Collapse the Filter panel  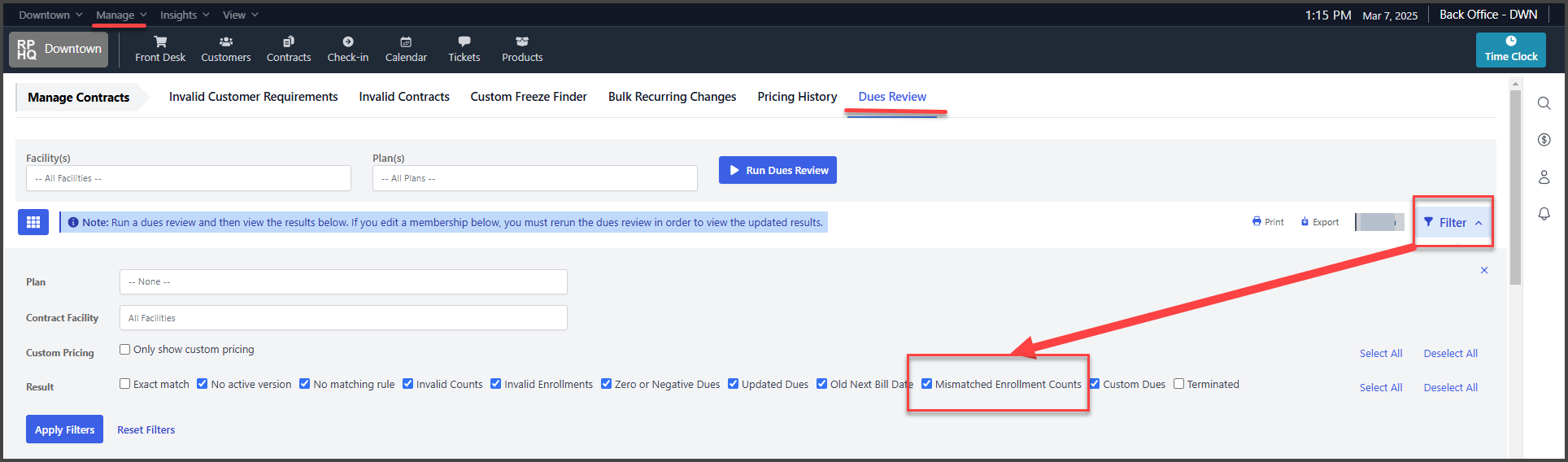point(1453,222)
